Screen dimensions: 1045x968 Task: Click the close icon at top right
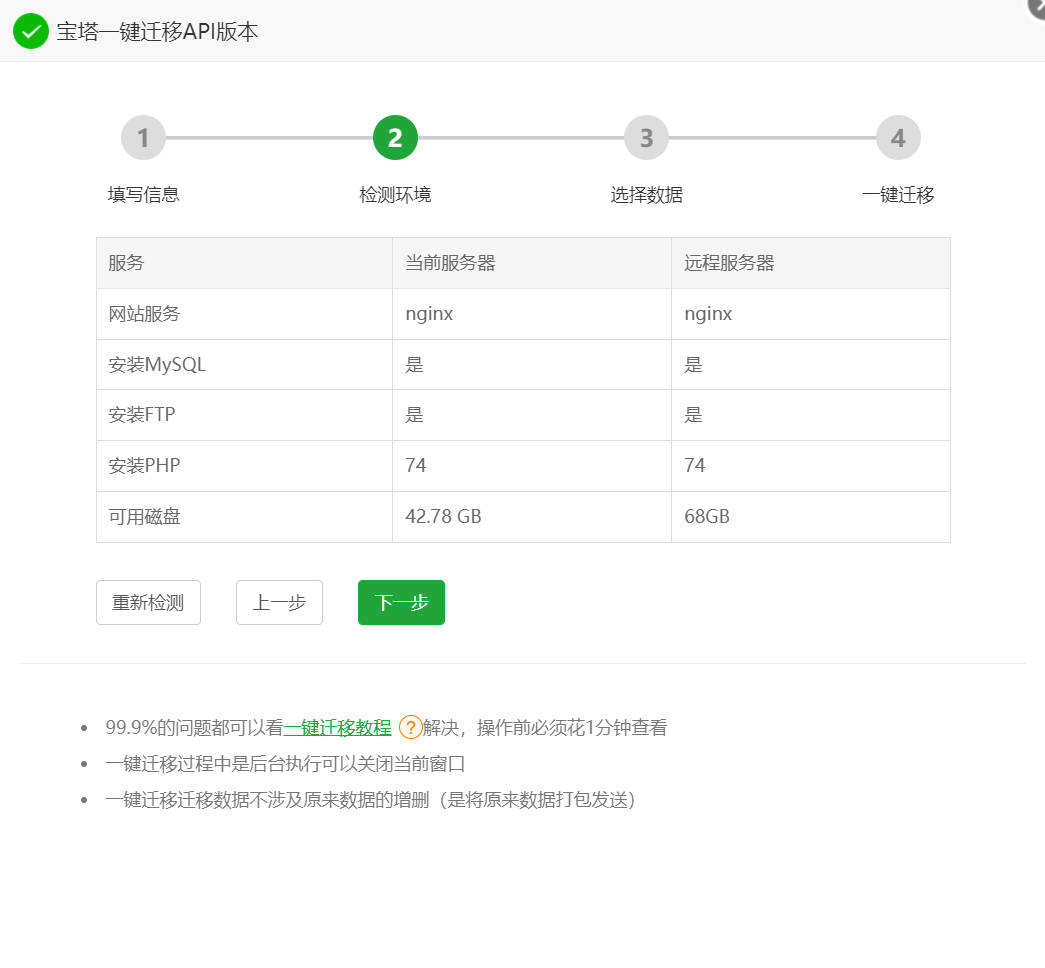pyautogui.click(x=1036, y=9)
